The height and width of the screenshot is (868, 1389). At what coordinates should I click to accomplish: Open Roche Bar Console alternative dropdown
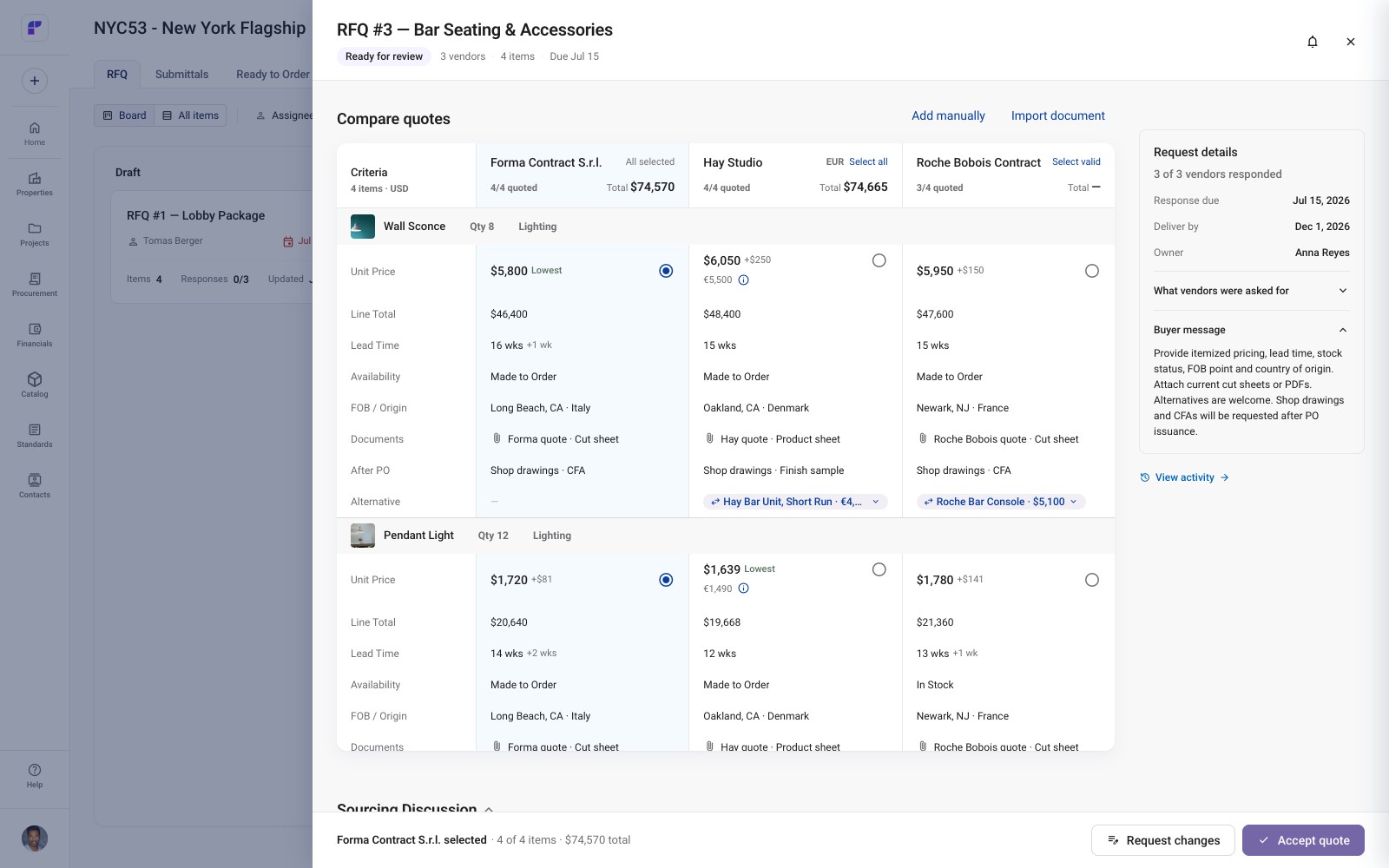point(1001,502)
